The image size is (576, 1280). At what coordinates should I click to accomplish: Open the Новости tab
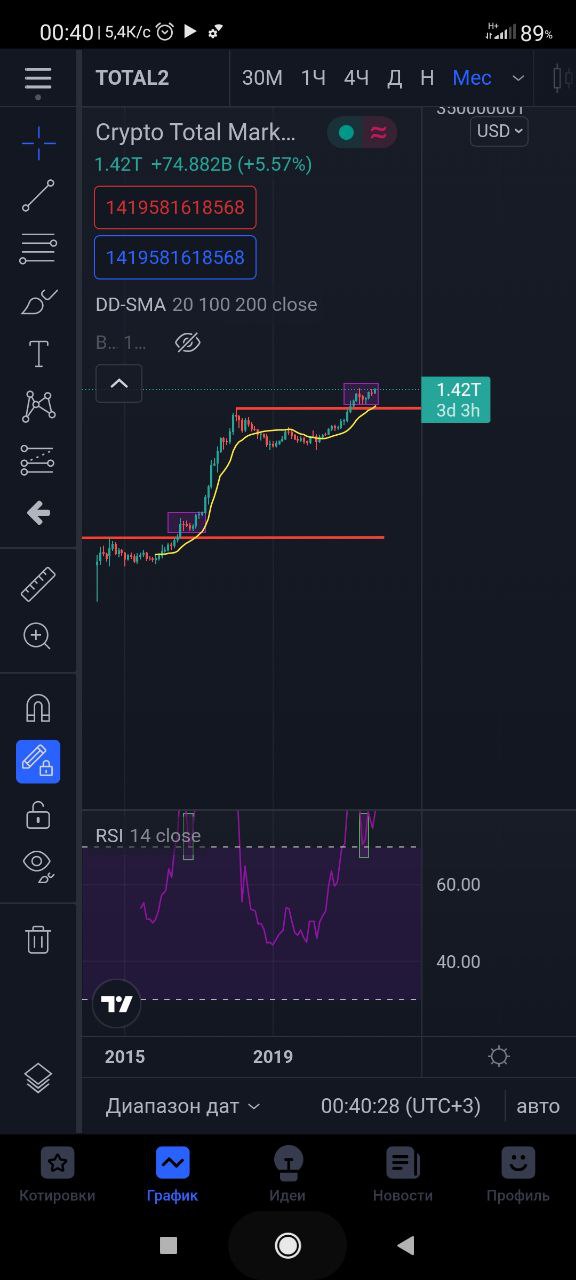pos(403,1176)
